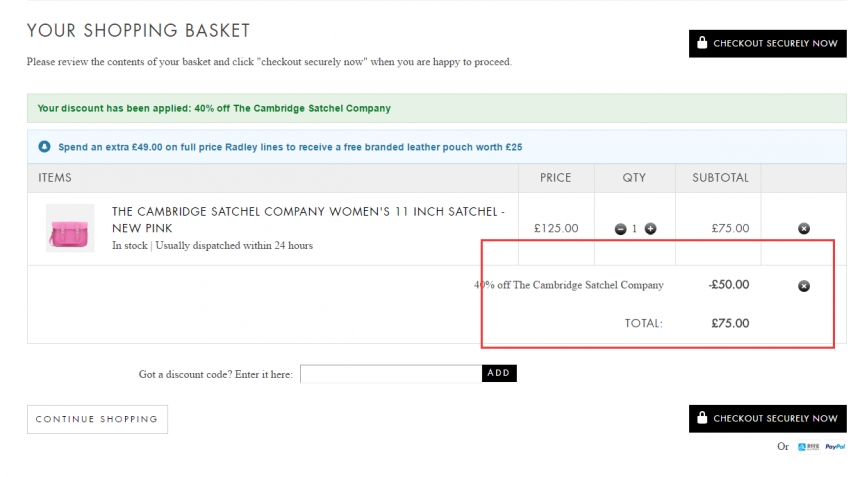Click the bottom Checkout Securely Now button

click(x=767, y=418)
